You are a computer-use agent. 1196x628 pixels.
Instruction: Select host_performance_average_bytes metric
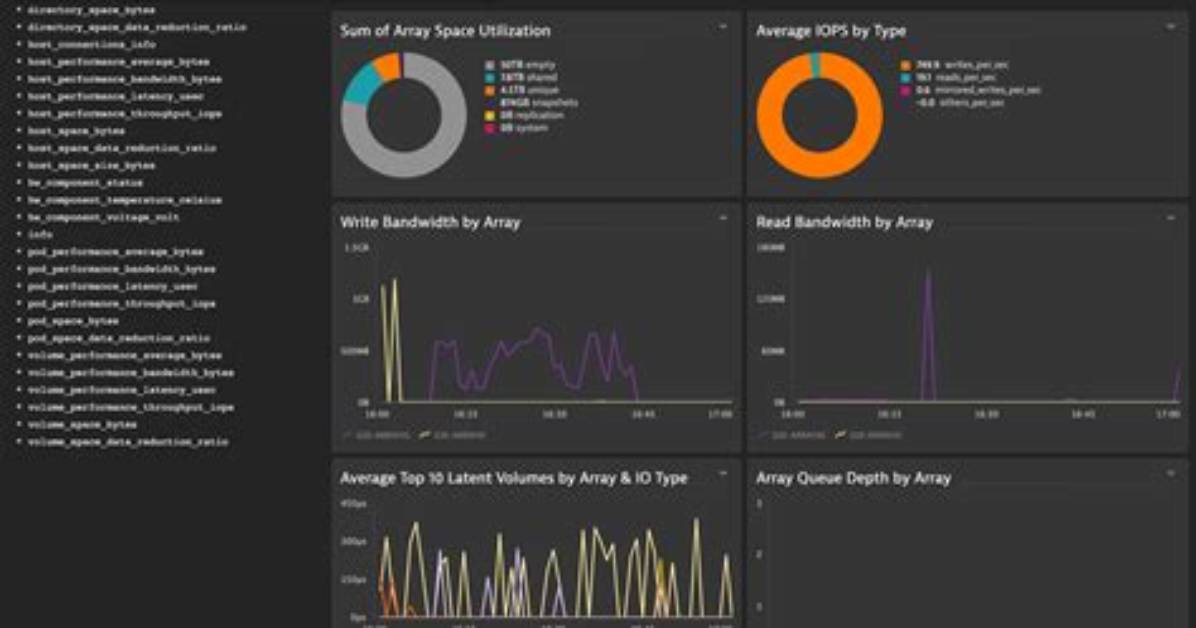(118, 62)
